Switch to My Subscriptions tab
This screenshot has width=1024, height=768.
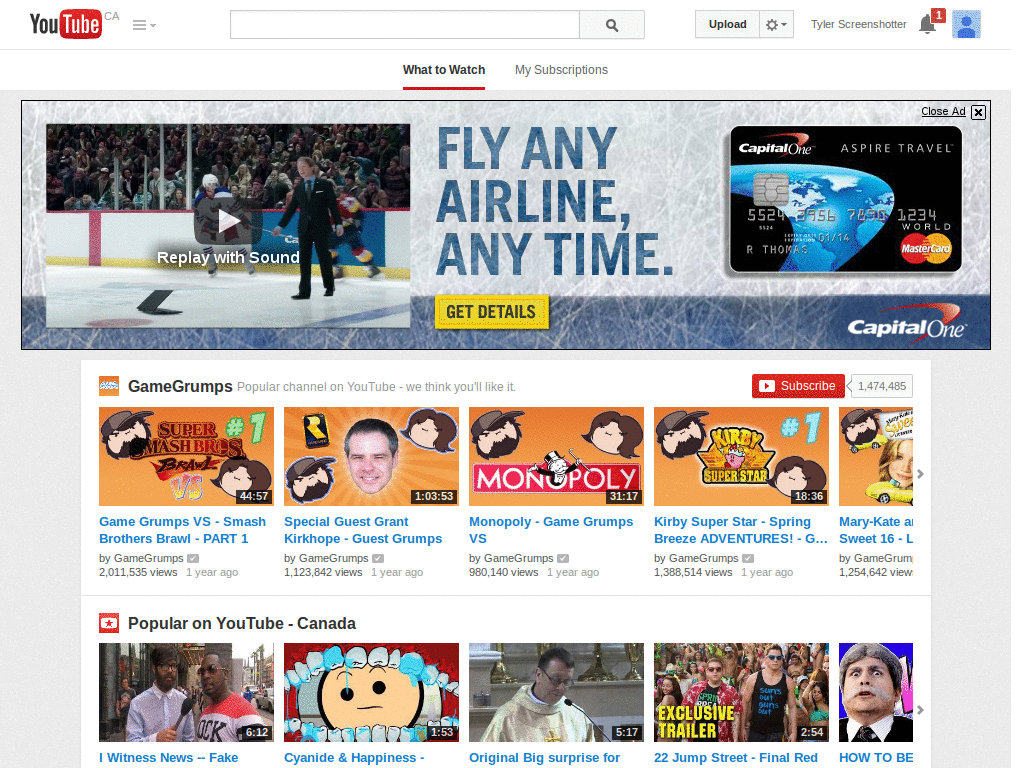pyautogui.click(x=561, y=70)
